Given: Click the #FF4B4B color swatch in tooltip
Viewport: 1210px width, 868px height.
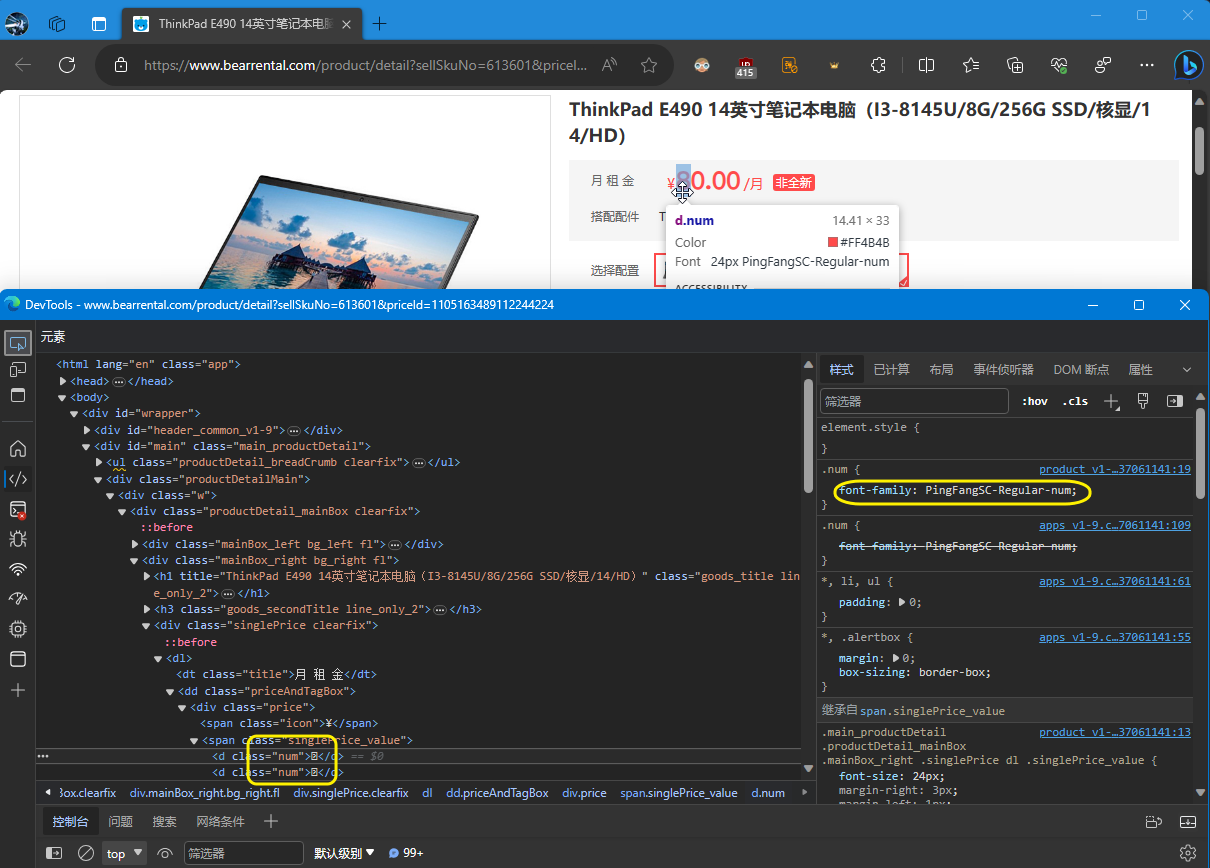Looking at the screenshot, I should click(x=833, y=242).
